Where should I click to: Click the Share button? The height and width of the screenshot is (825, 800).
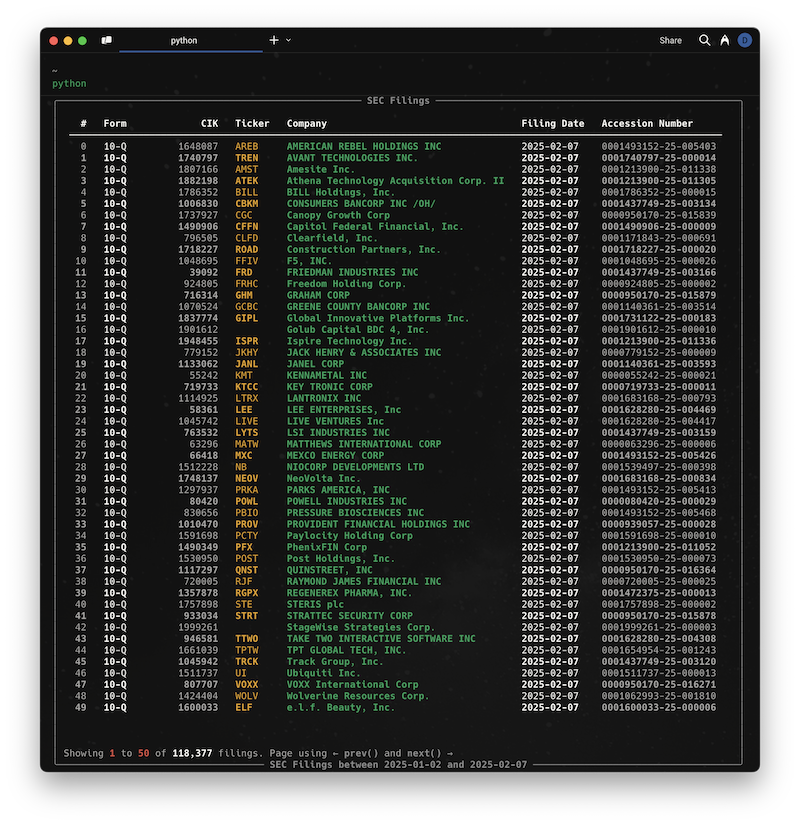coord(670,41)
